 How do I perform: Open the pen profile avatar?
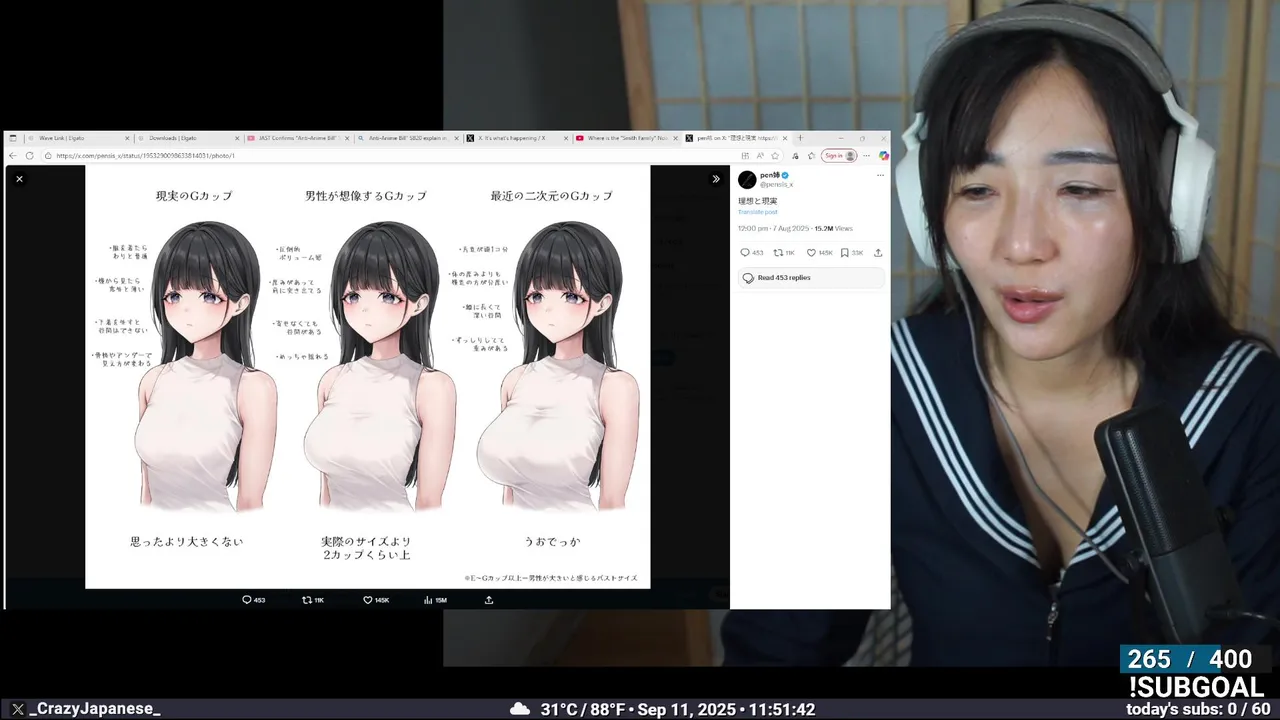click(747, 179)
